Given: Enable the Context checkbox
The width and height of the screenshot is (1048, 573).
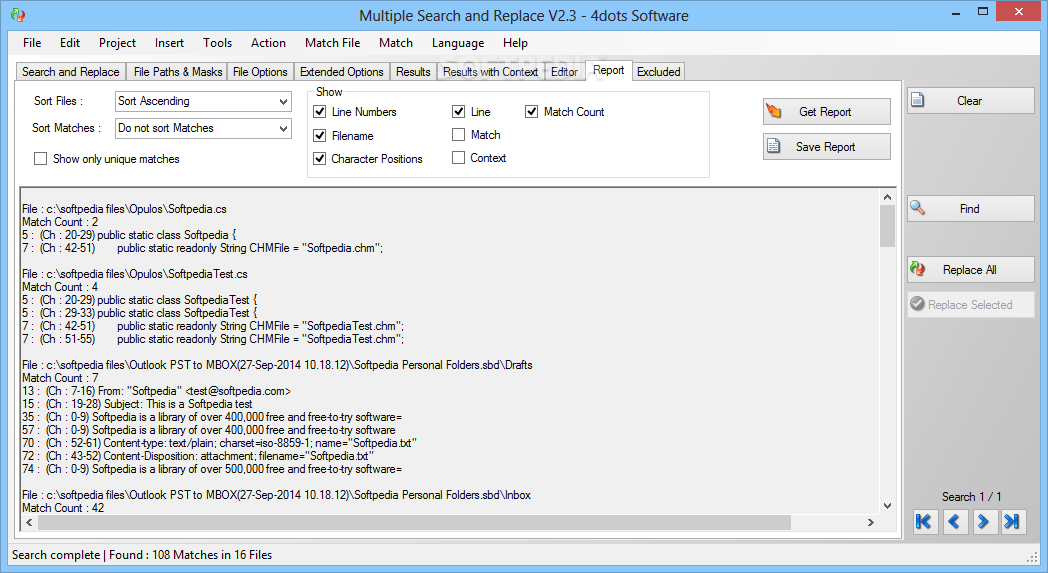Looking at the screenshot, I should [x=458, y=158].
